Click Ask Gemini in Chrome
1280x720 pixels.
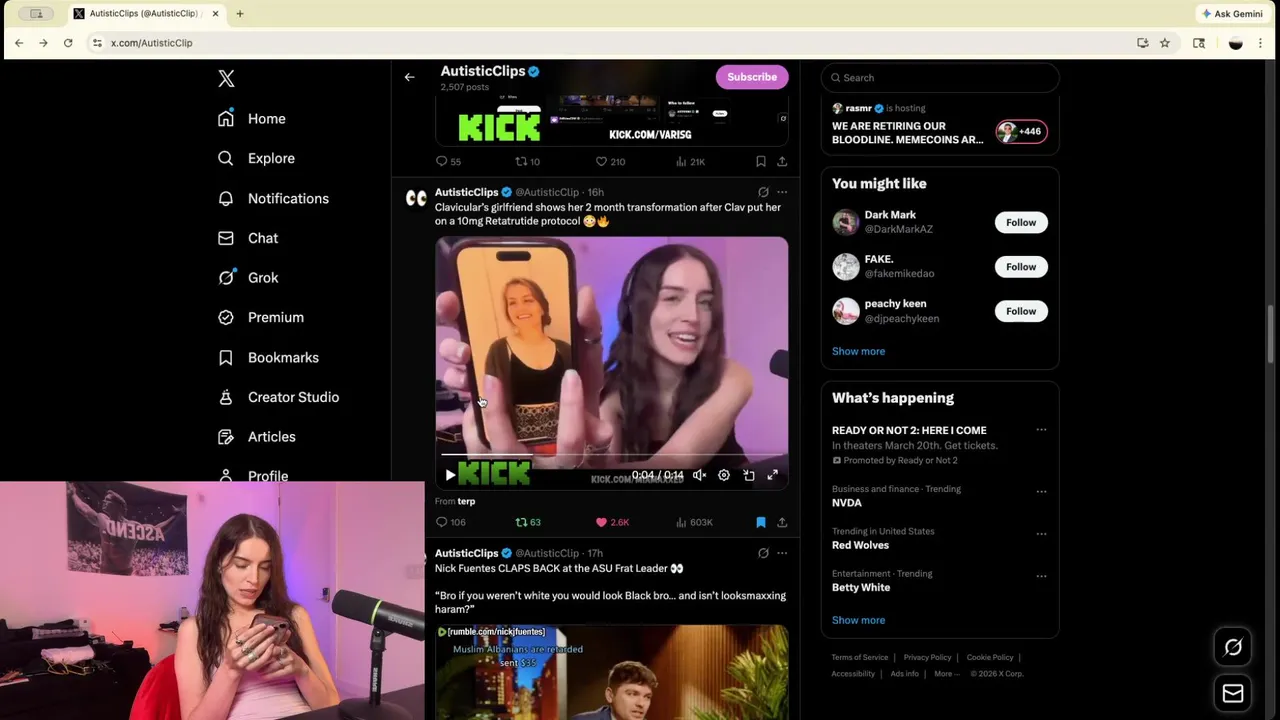coord(1232,14)
